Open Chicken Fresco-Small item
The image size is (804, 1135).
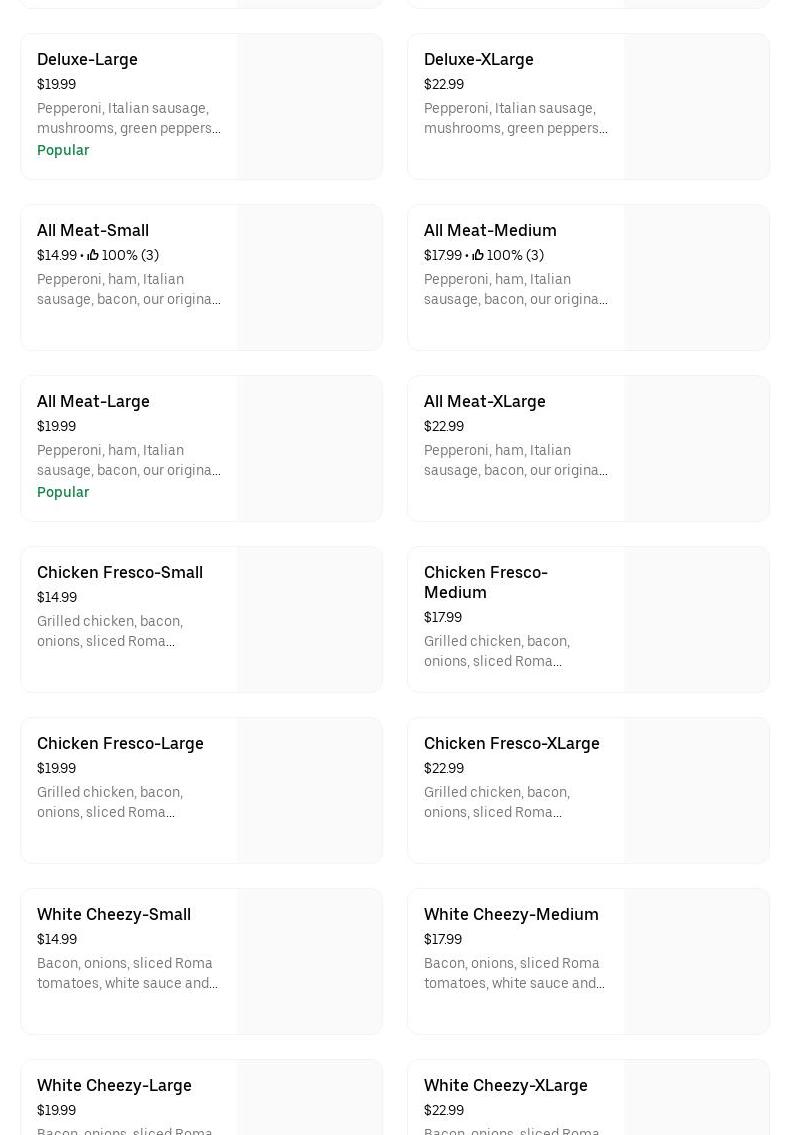[119, 573]
